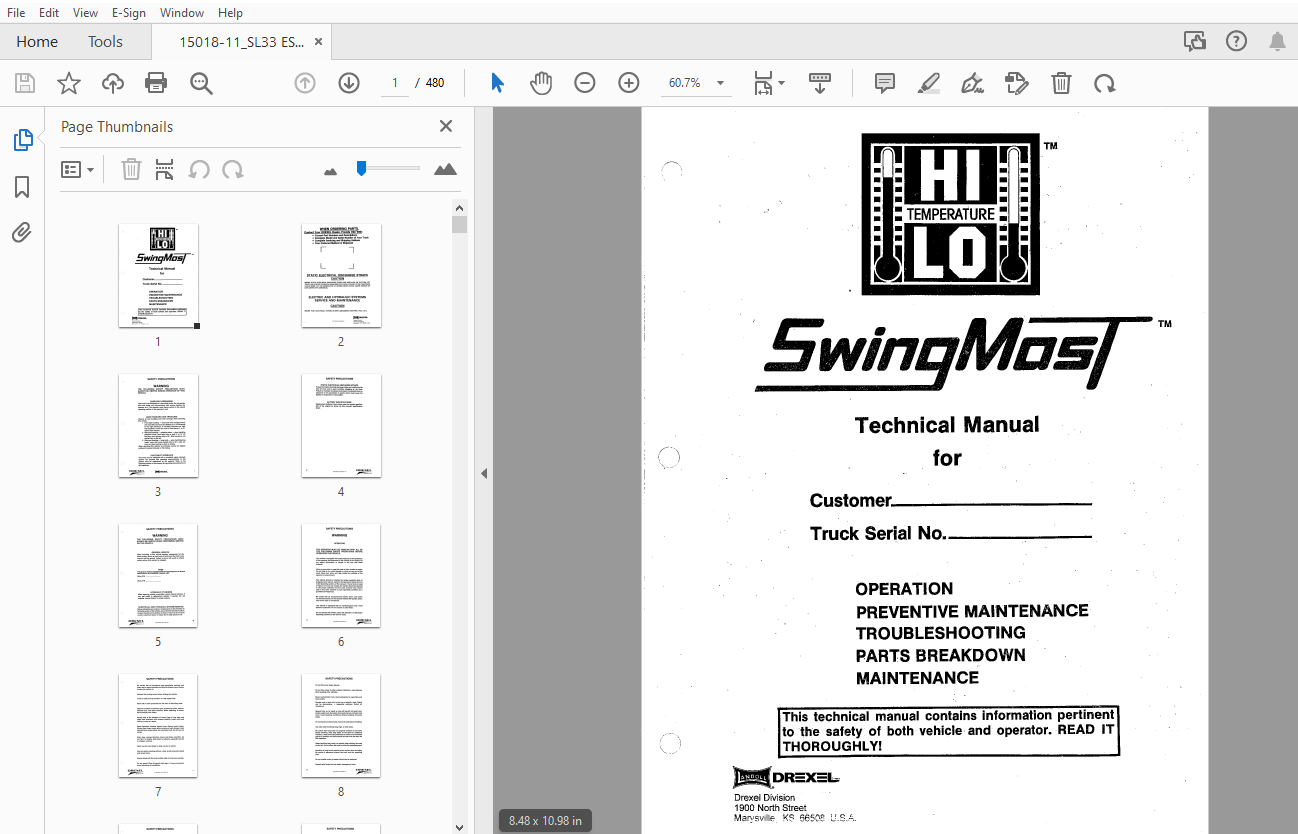Open the Help question mark icon
Screen dimensions: 1298x834
pyautogui.click(x=1237, y=41)
